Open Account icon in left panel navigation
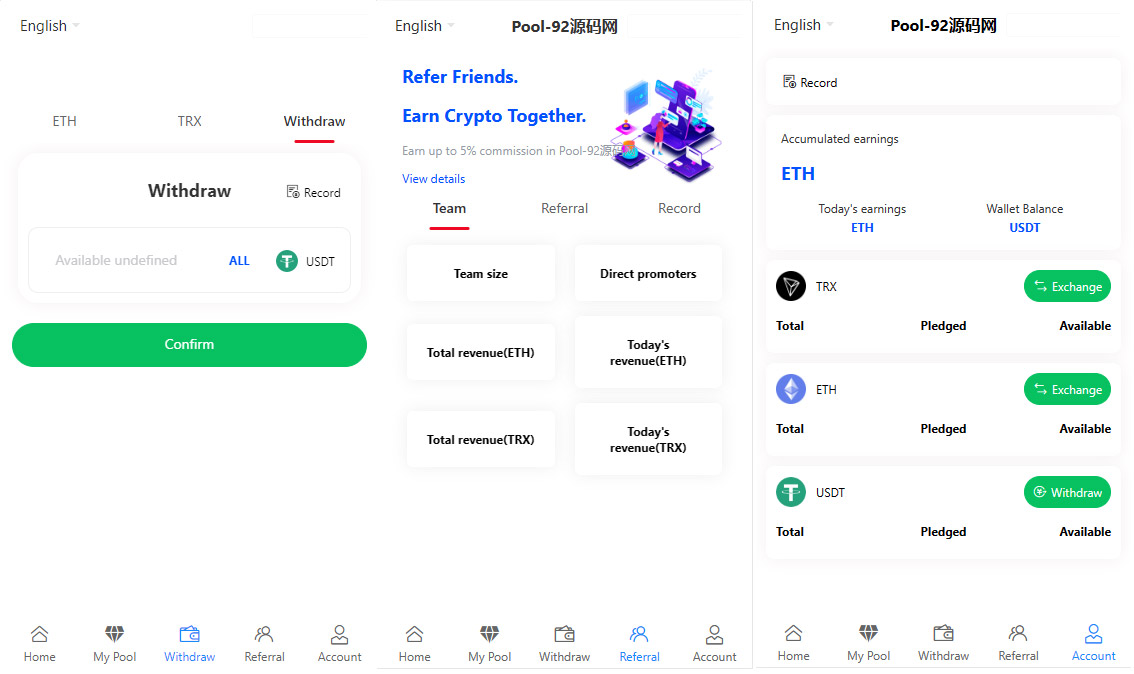This screenshot has height=674, width=1134. click(x=339, y=634)
